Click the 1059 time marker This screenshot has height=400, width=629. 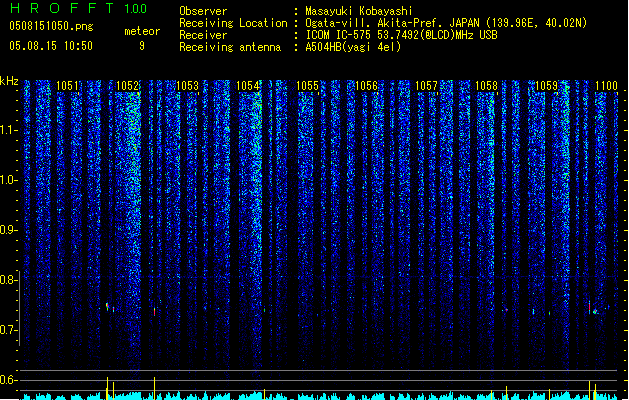546,86
